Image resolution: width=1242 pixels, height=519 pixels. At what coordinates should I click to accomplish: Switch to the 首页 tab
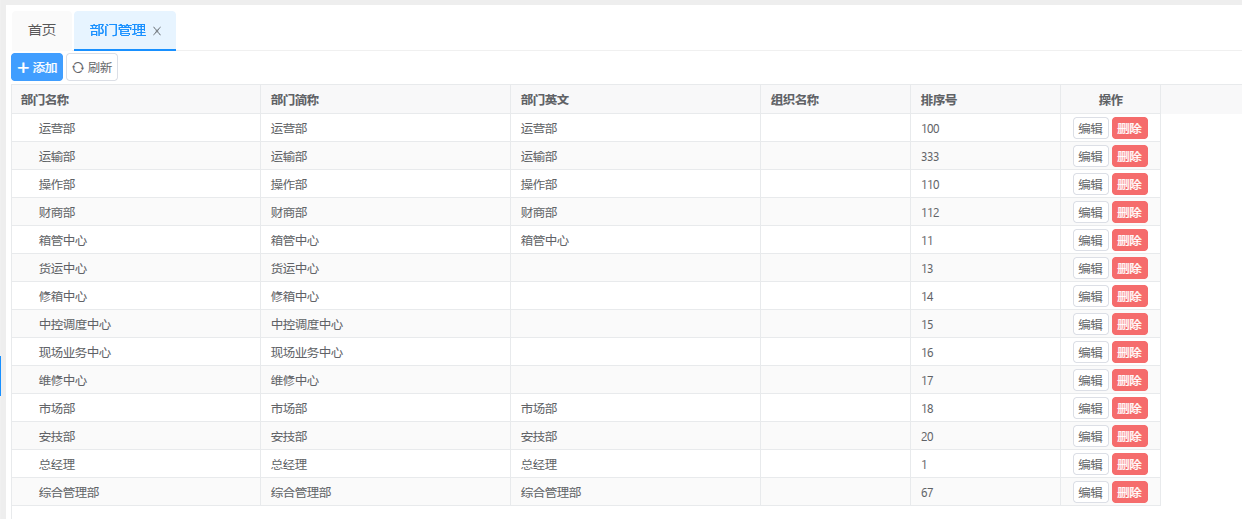(x=42, y=30)
